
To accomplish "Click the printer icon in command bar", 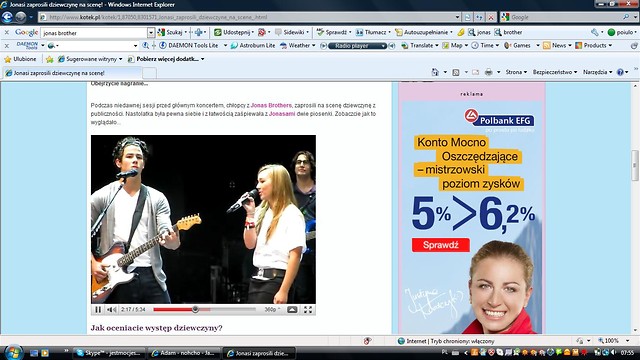I will [x=489, y=72].
